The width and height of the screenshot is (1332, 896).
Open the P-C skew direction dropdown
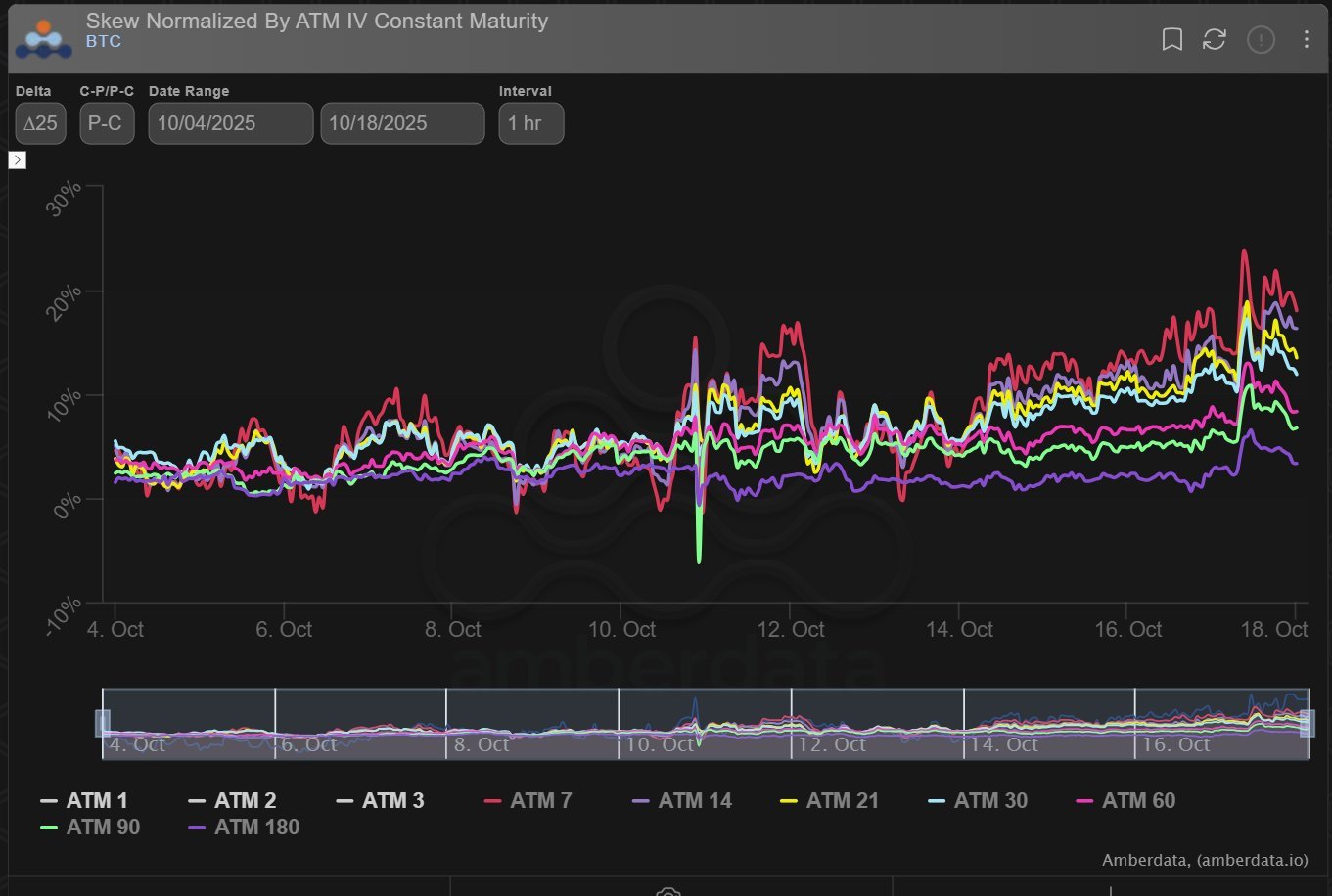(107, 123)
